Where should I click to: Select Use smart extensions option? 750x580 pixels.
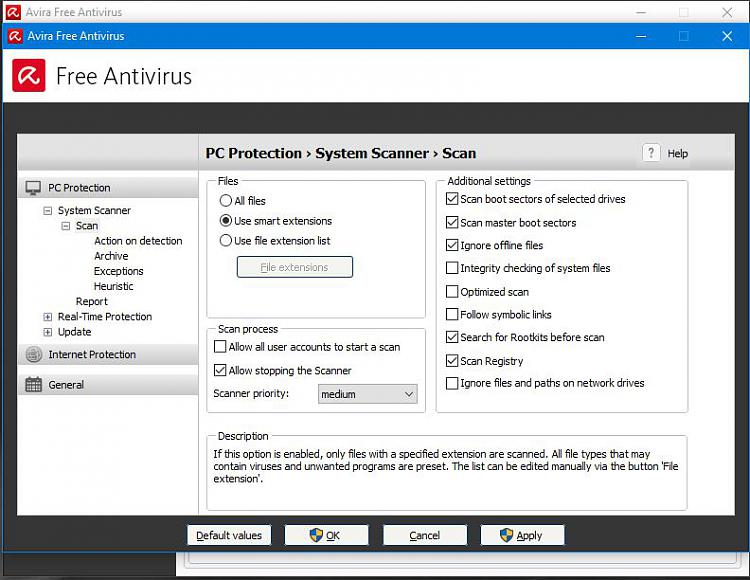(x=225, y=220)
